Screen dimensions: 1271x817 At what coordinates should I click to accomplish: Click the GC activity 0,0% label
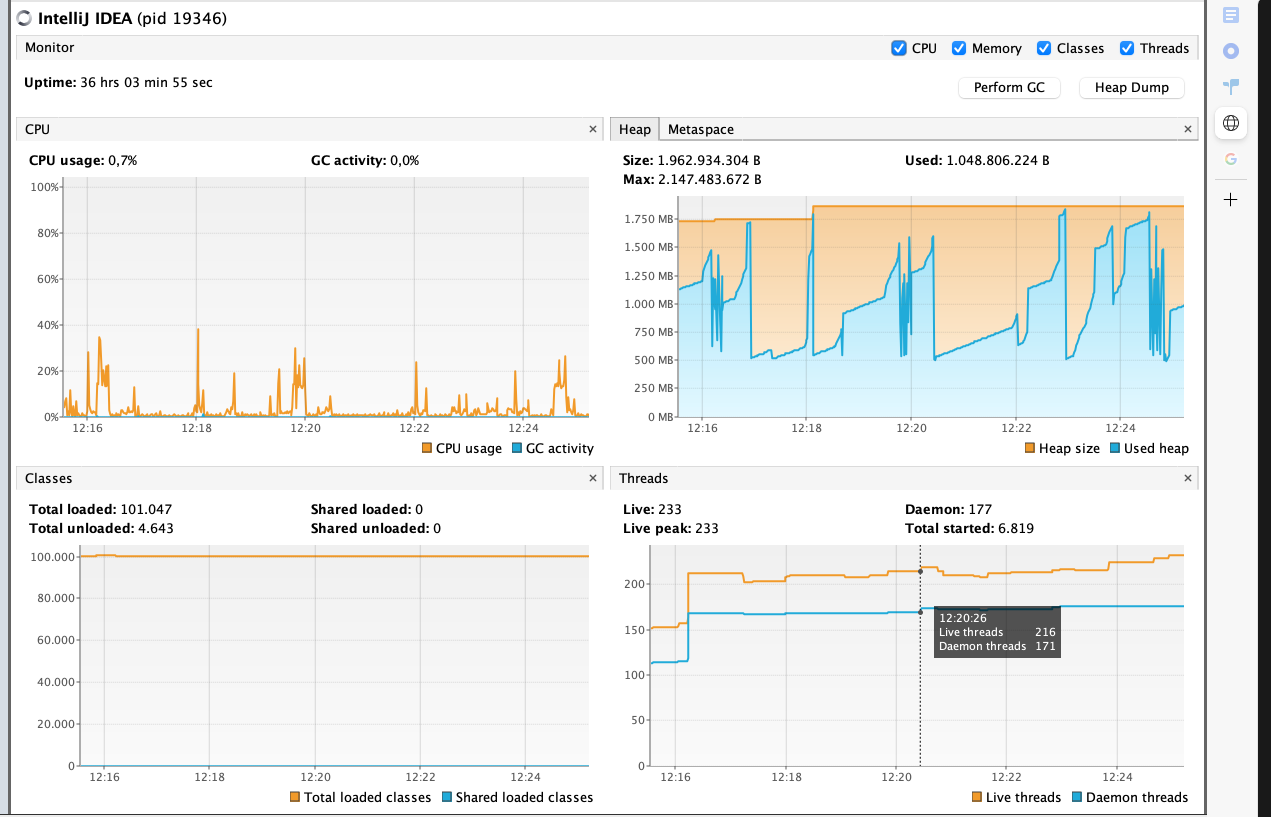(365, 160)
